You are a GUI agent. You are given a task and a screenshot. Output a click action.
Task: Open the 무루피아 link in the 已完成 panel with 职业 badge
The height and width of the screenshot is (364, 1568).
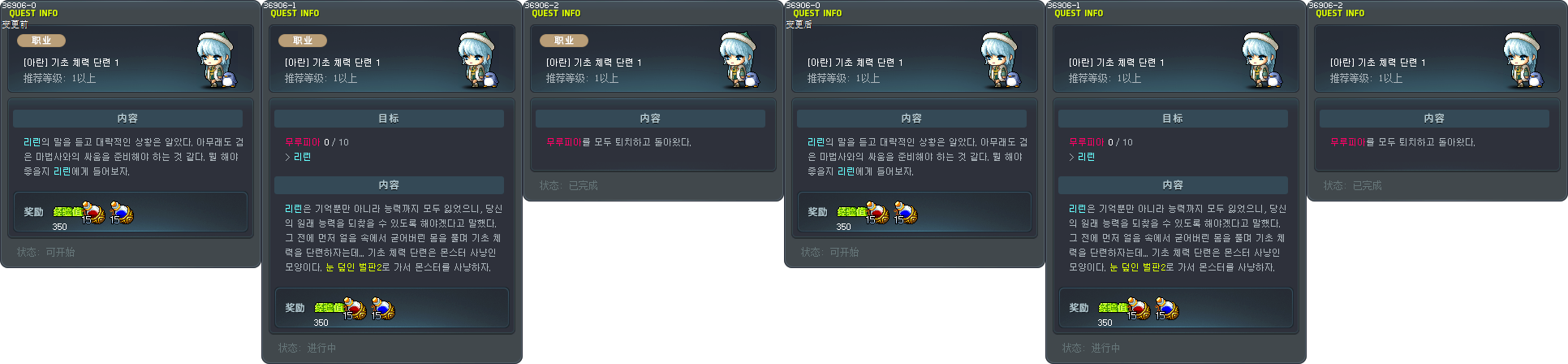click(x=564, y=142)
